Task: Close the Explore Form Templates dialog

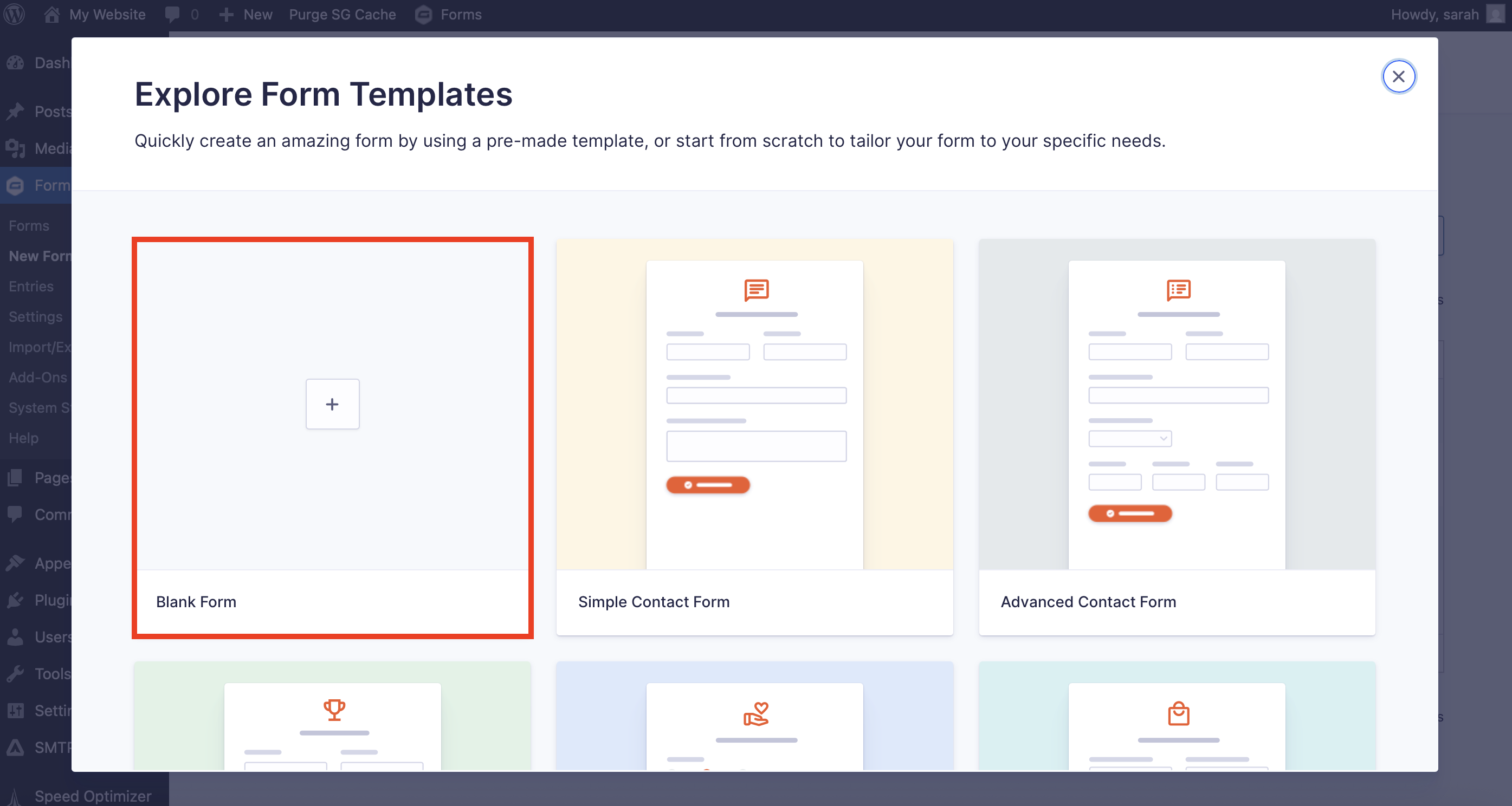Action: [1399, 76]
